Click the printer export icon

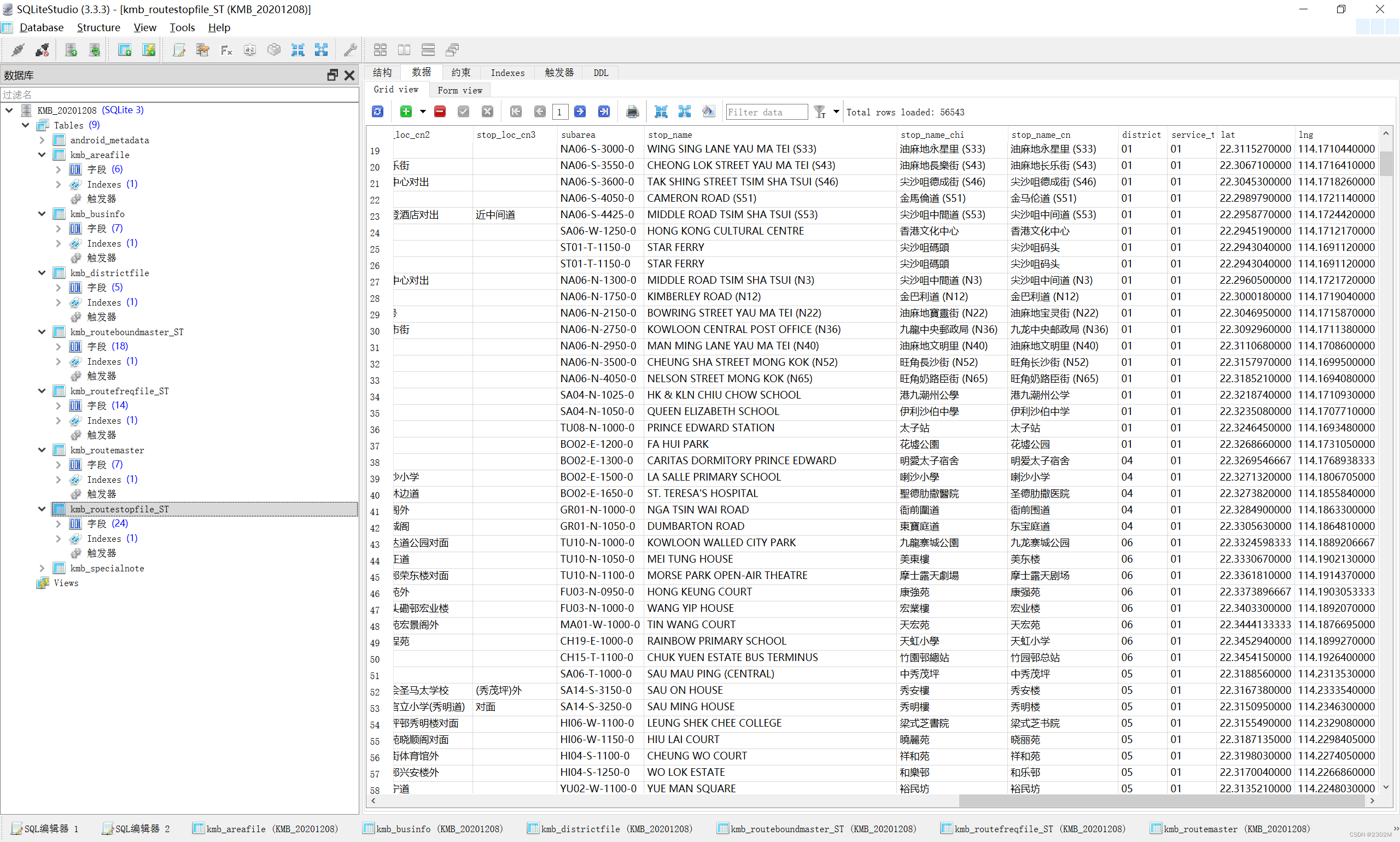point(632,112)
